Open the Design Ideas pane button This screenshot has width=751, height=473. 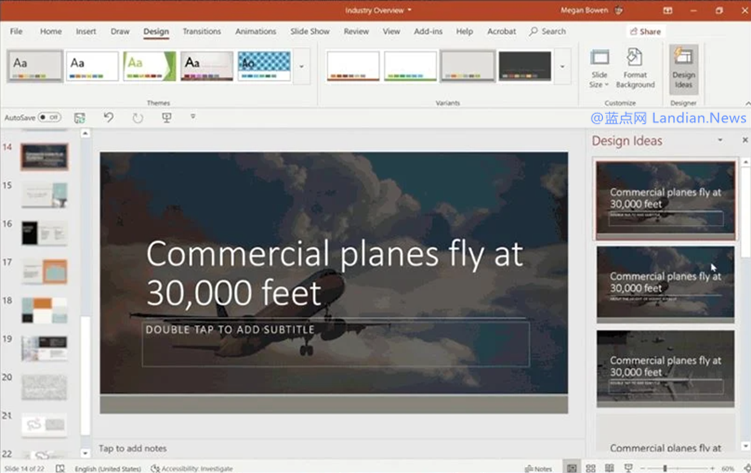pyautogui.click(x=683, y=67)
